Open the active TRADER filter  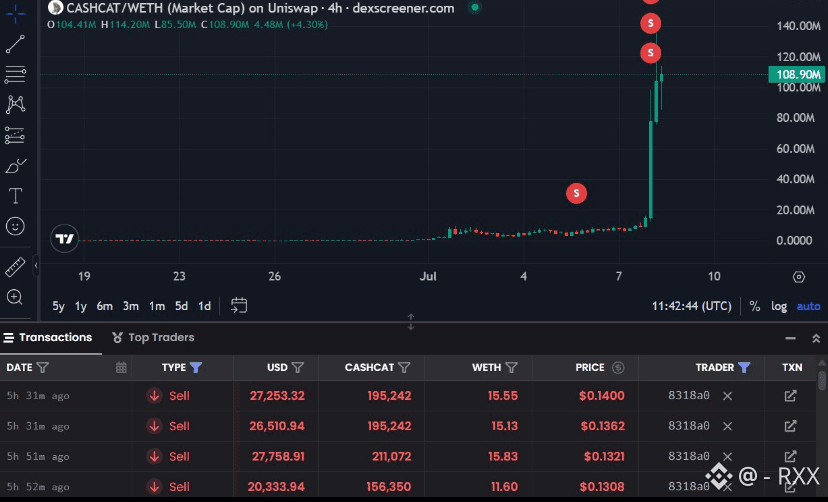(744, 367)
